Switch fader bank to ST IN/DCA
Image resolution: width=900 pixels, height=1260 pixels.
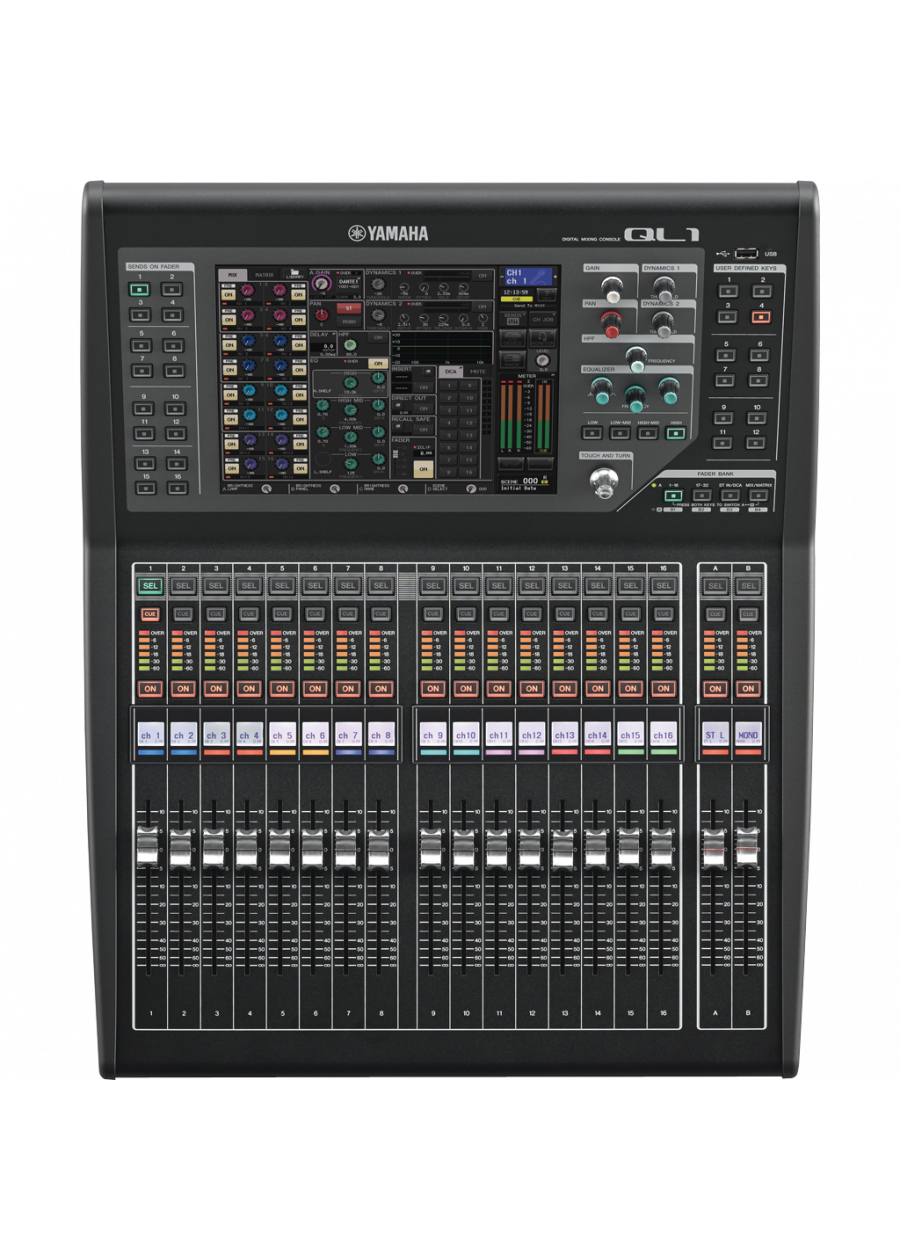pyautogui.click(x=730, y=495)
